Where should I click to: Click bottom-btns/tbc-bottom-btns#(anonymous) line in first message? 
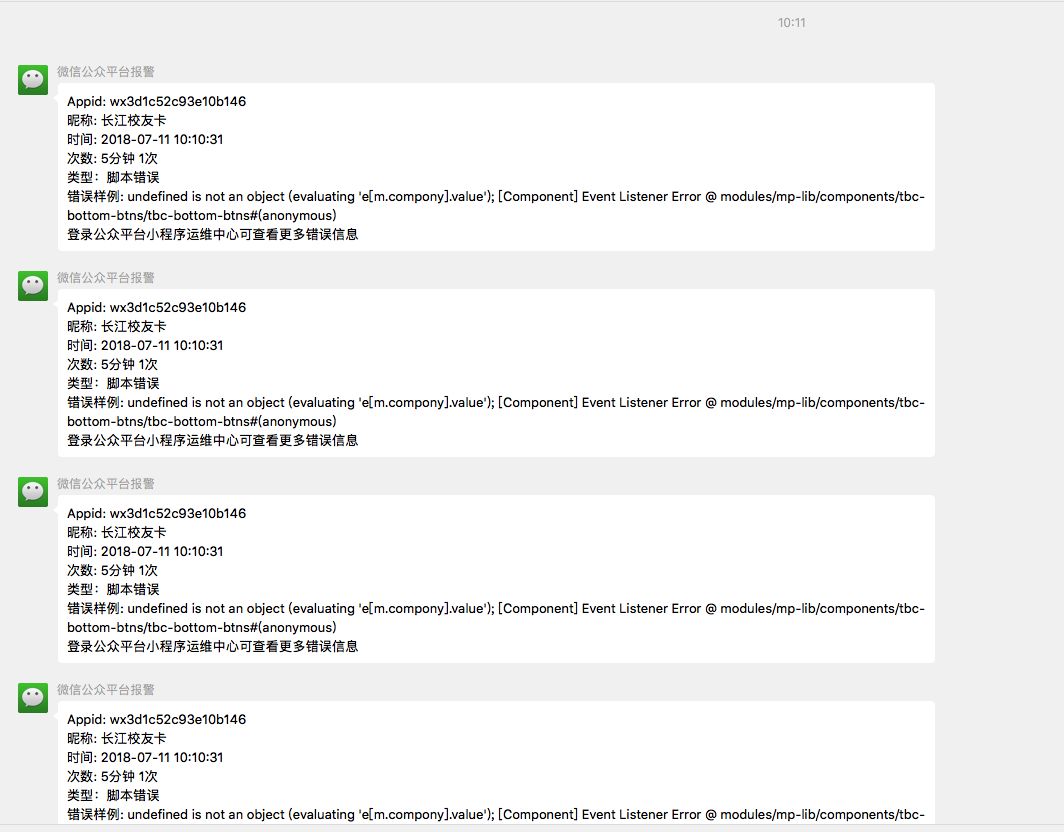(x=202, y=215)
